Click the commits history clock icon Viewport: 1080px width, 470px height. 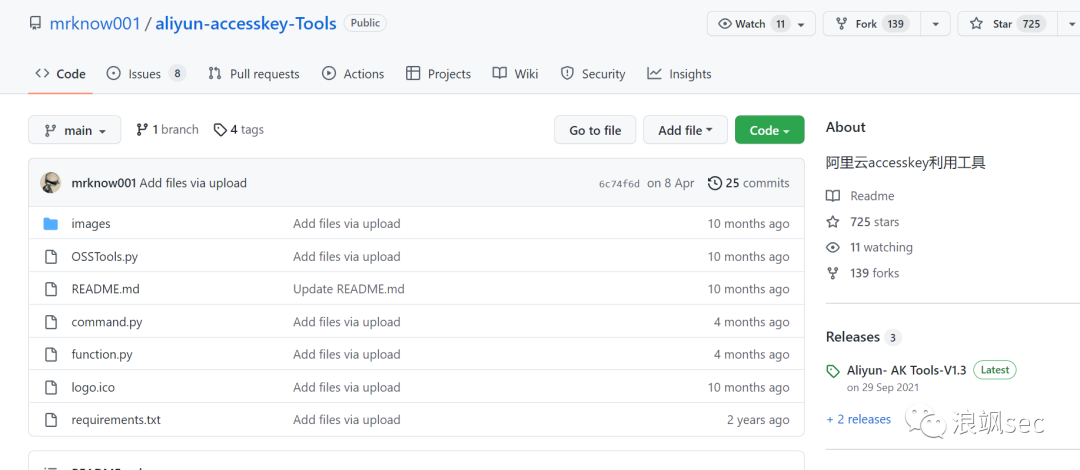pyautogui.click(x=715, y=183)
